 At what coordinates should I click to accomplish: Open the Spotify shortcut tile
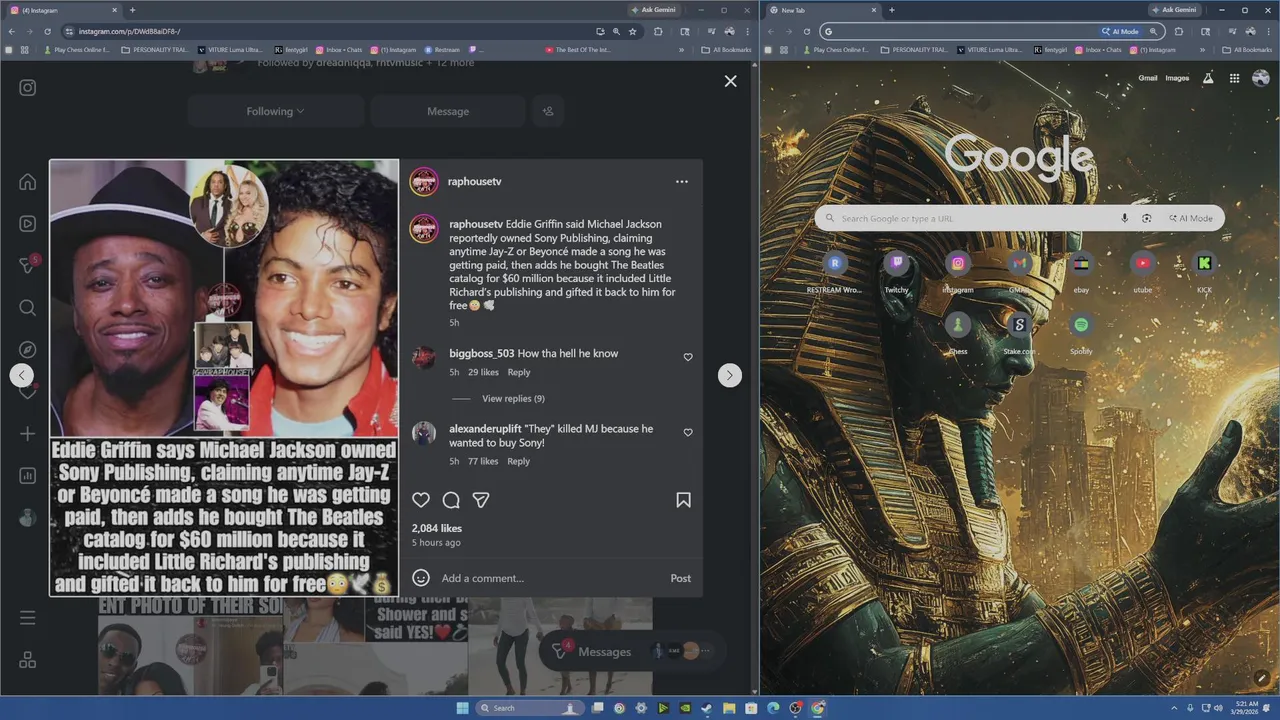[1081, 332]
